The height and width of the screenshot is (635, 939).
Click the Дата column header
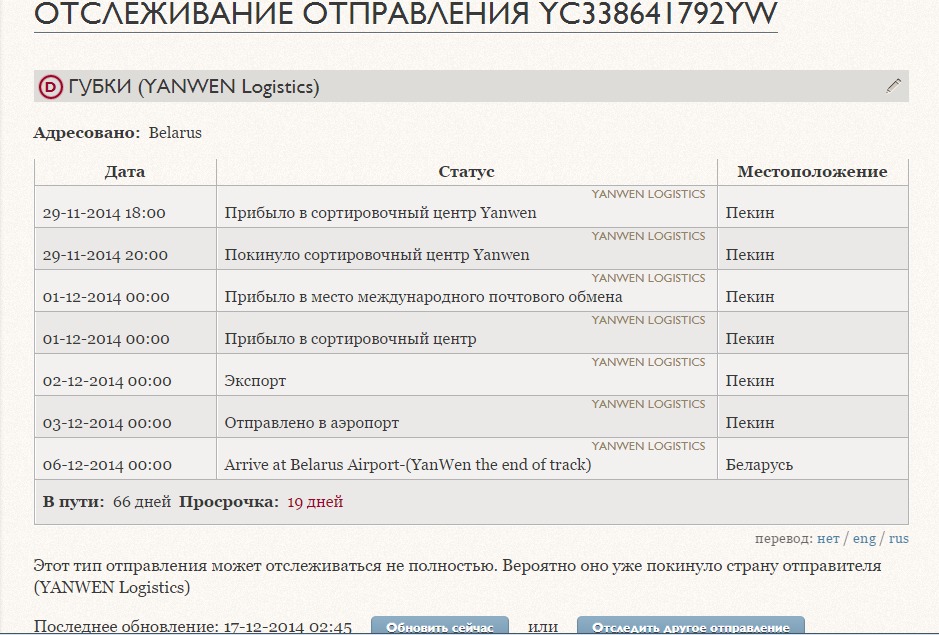click(x=125, y=172)
